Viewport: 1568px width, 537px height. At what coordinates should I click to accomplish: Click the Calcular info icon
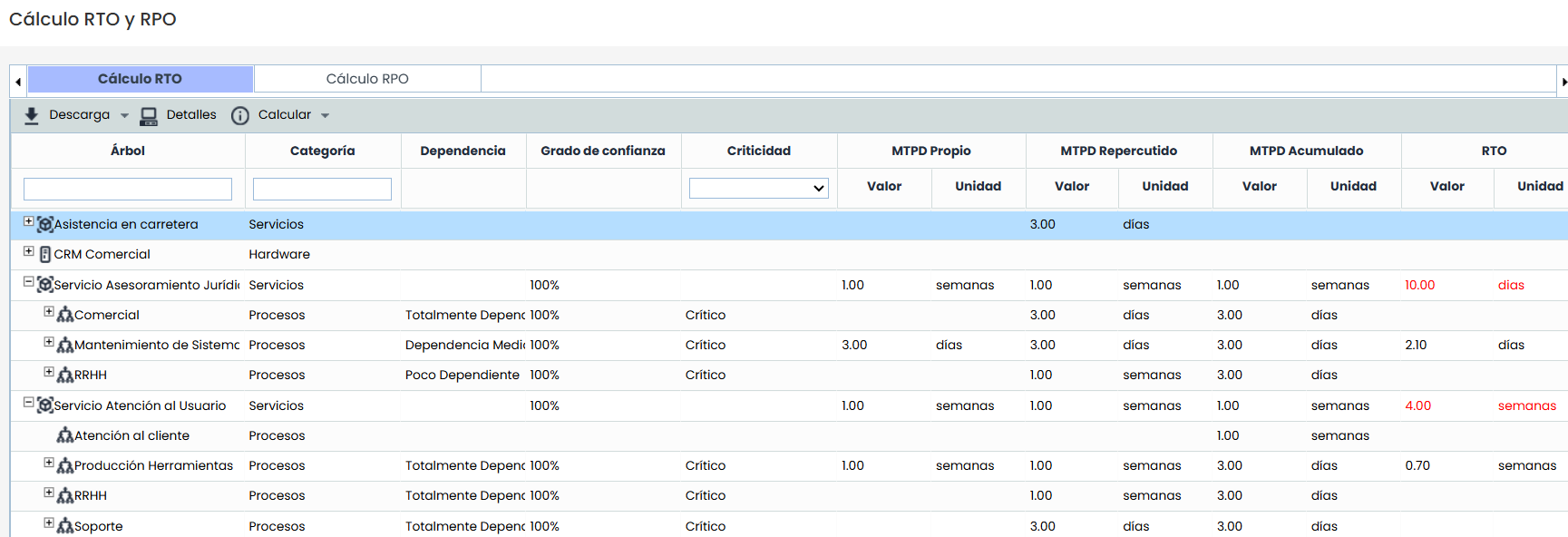[240, 115]
